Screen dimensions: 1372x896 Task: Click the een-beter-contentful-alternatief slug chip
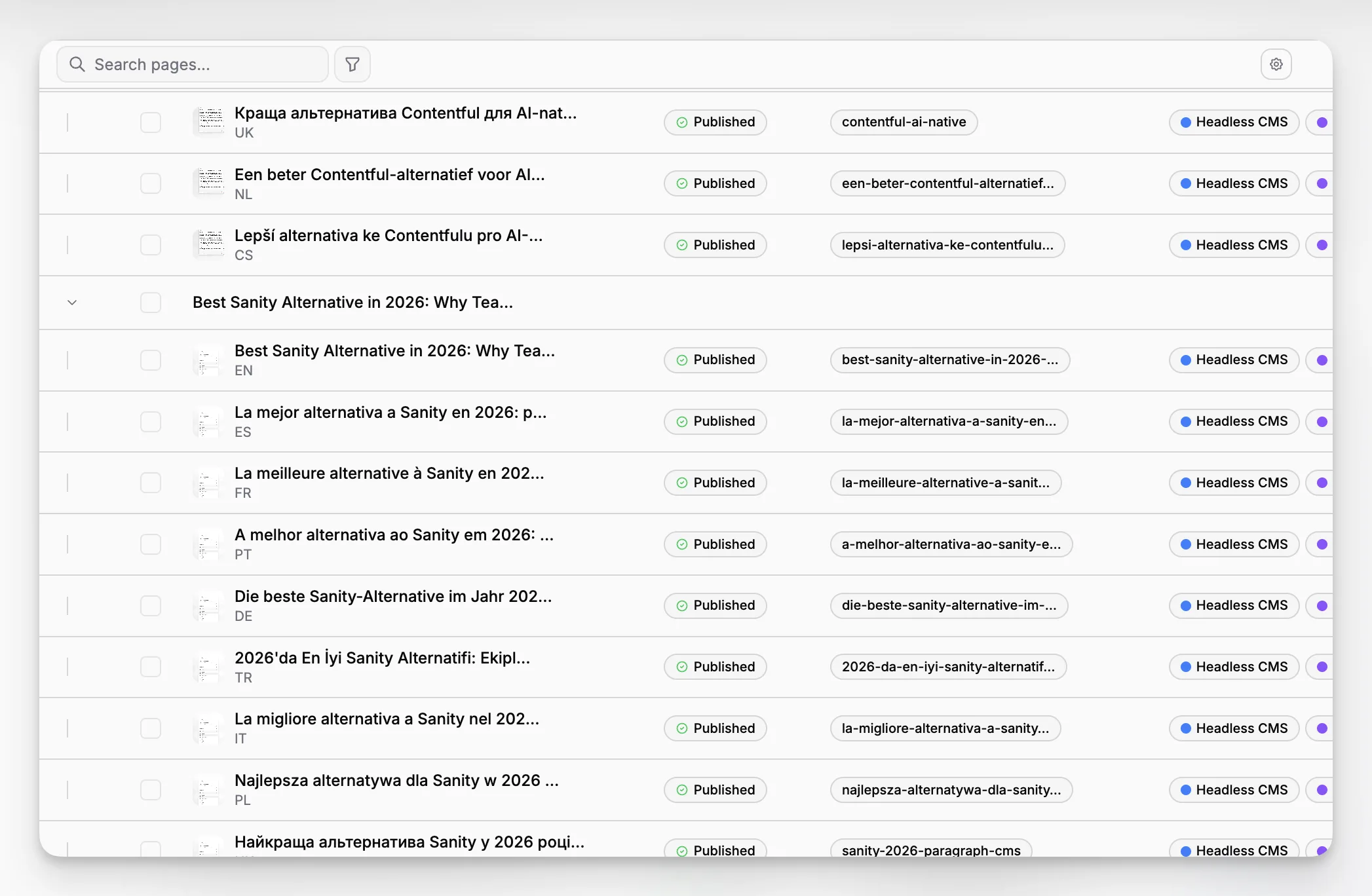[947, 183]
